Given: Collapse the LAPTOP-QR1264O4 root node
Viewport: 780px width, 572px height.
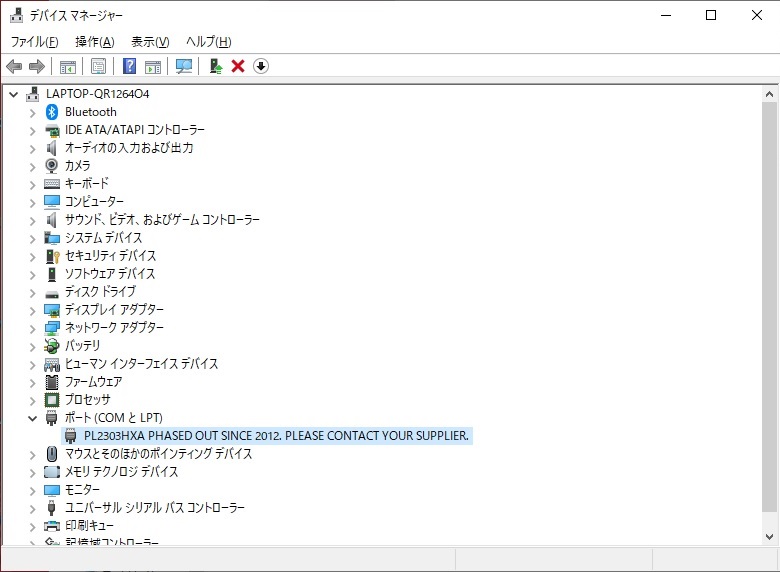Looking at the screenshot, I should pyautogui.click(x=14, y=94).
